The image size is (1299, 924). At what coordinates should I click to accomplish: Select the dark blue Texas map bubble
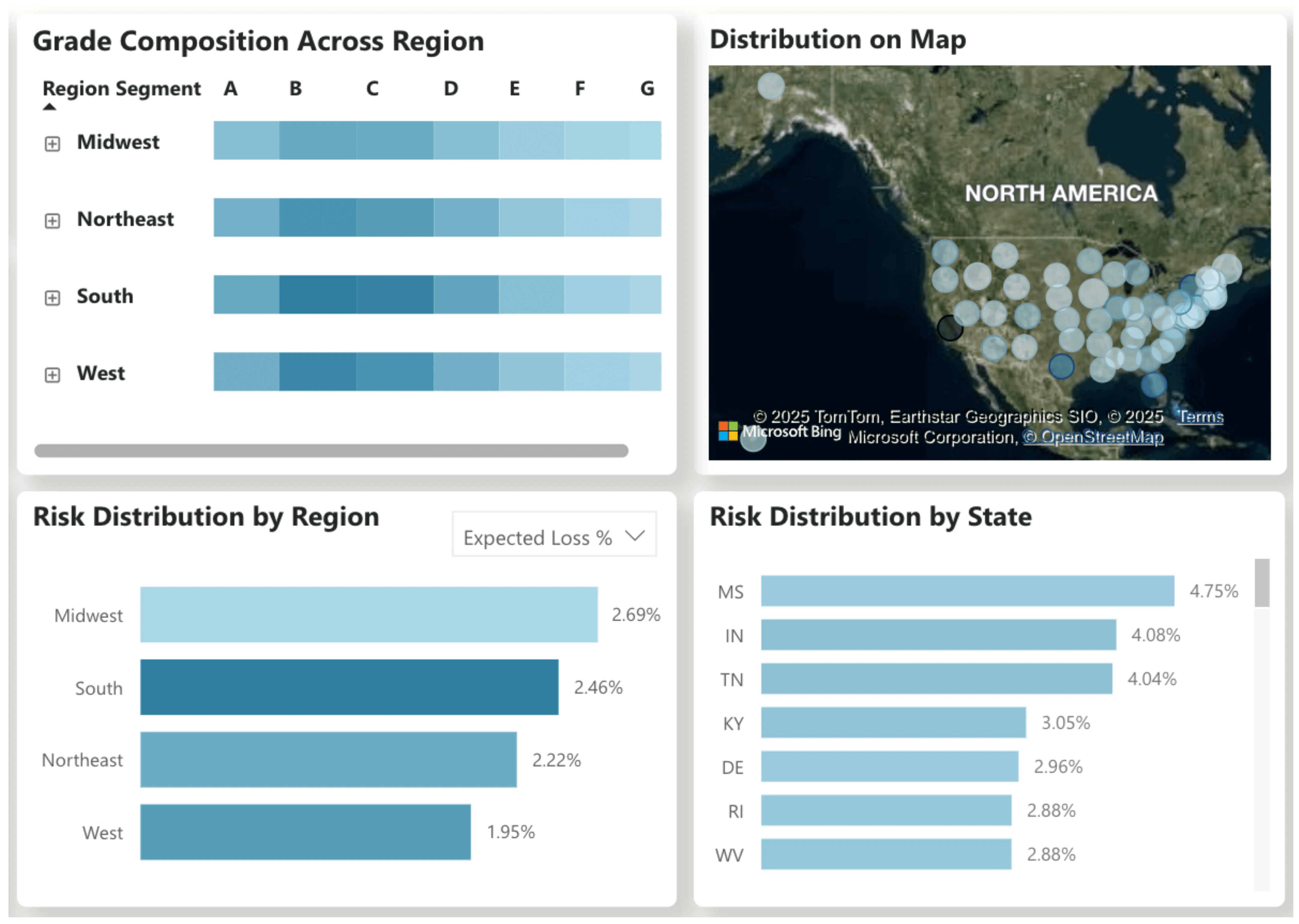click(x=1061, y=367)
